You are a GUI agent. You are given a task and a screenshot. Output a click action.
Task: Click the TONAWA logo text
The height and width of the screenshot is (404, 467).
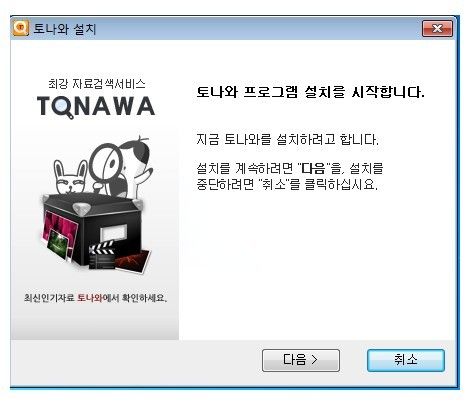[x=96, y=107]
